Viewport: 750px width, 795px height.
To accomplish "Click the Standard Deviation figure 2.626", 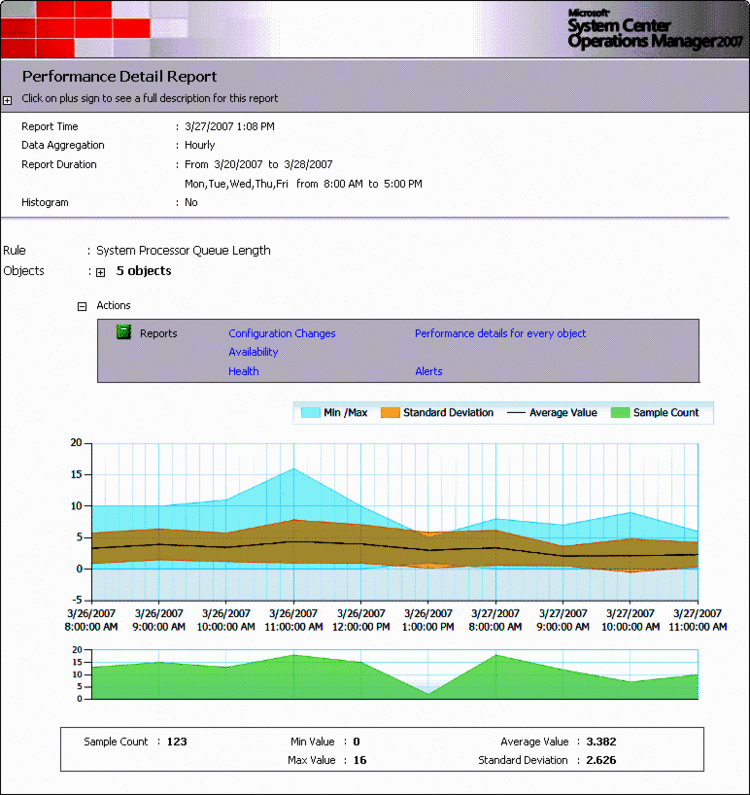I will pyautogui.click(x=601, y=760).
